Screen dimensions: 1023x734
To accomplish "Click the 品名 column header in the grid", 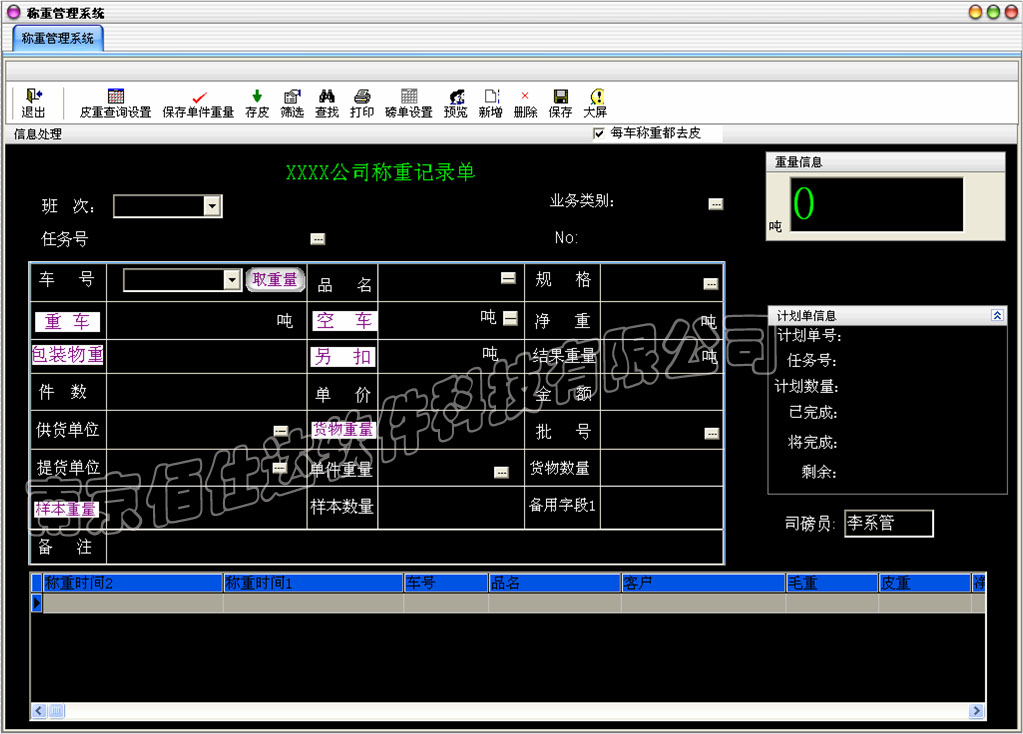I will pos(555,583).
